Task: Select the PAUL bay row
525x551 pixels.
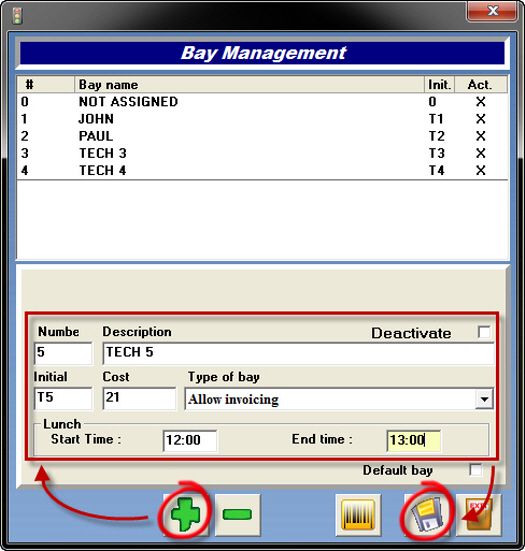Action: pyautogui.click(x=262, y=136)
